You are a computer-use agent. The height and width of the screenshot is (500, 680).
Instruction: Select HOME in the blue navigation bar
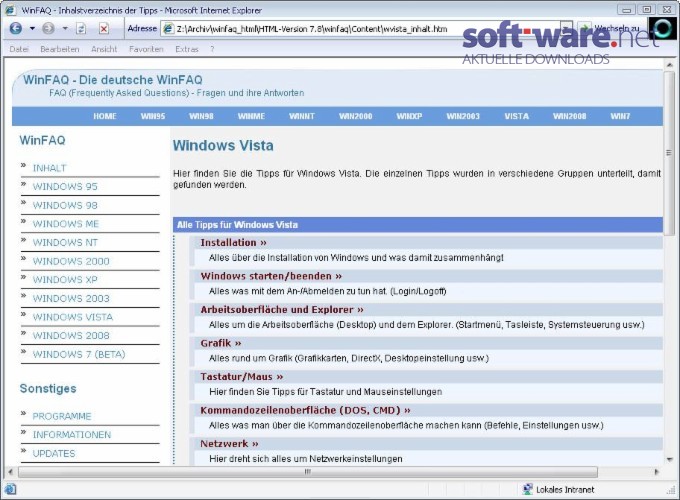tap(105, 116)
